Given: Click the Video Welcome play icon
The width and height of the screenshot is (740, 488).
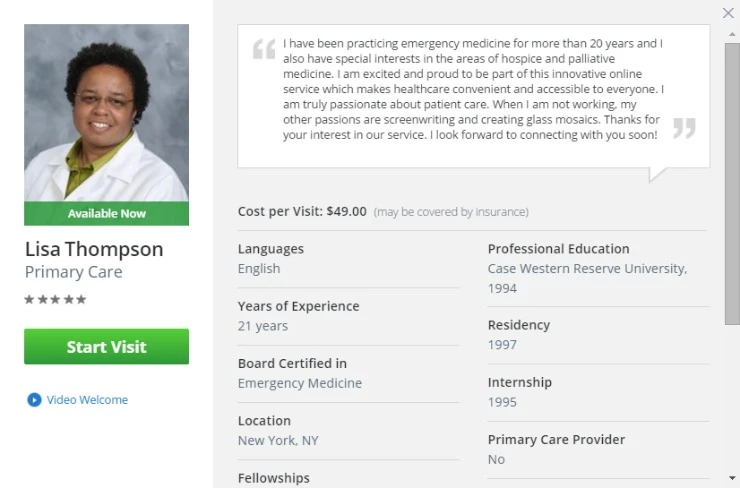Looking at the screenshot, I should 34,400.
